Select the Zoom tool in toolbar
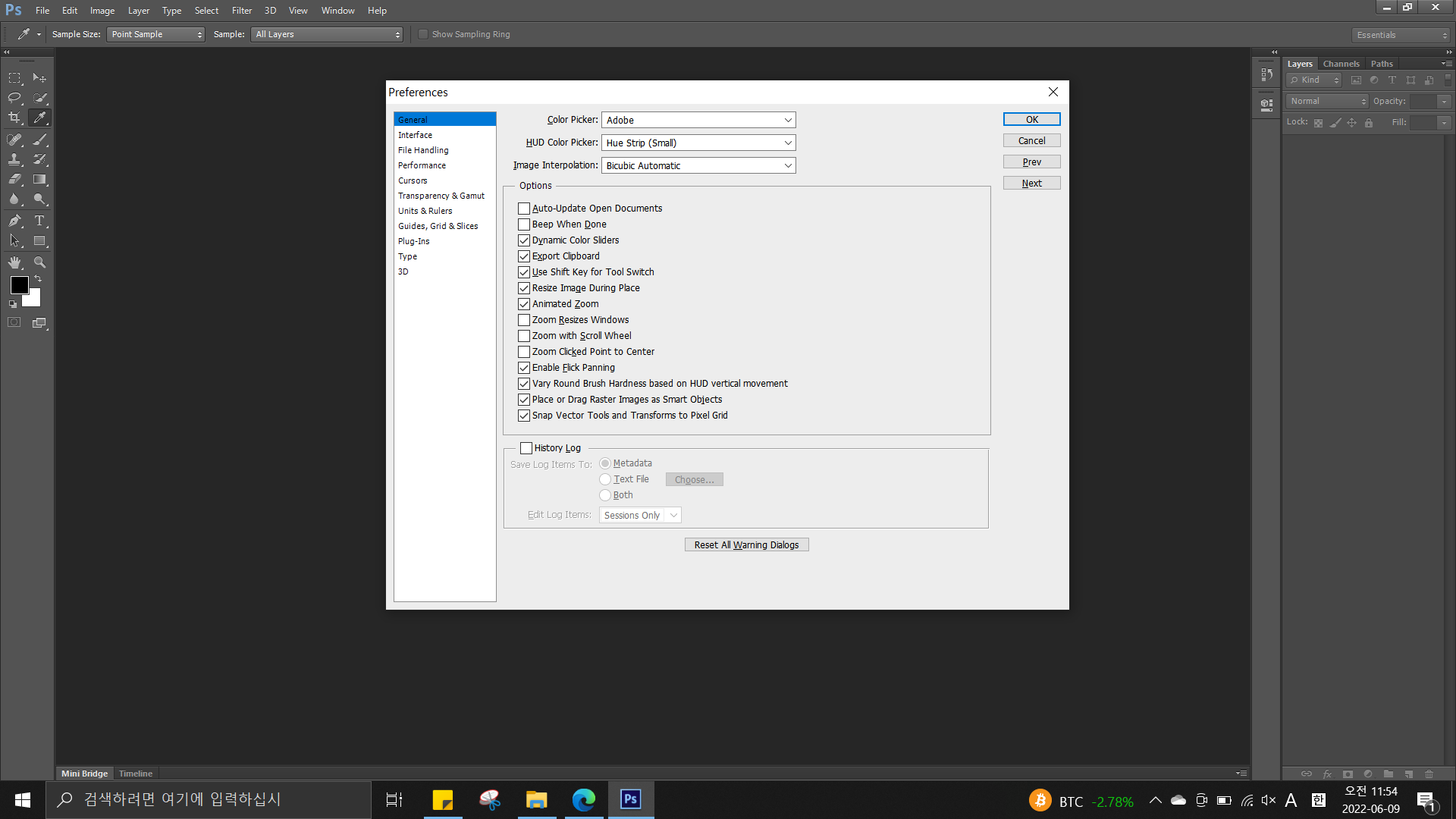Viewport: 1456px width, 819px height. [39, 262]
